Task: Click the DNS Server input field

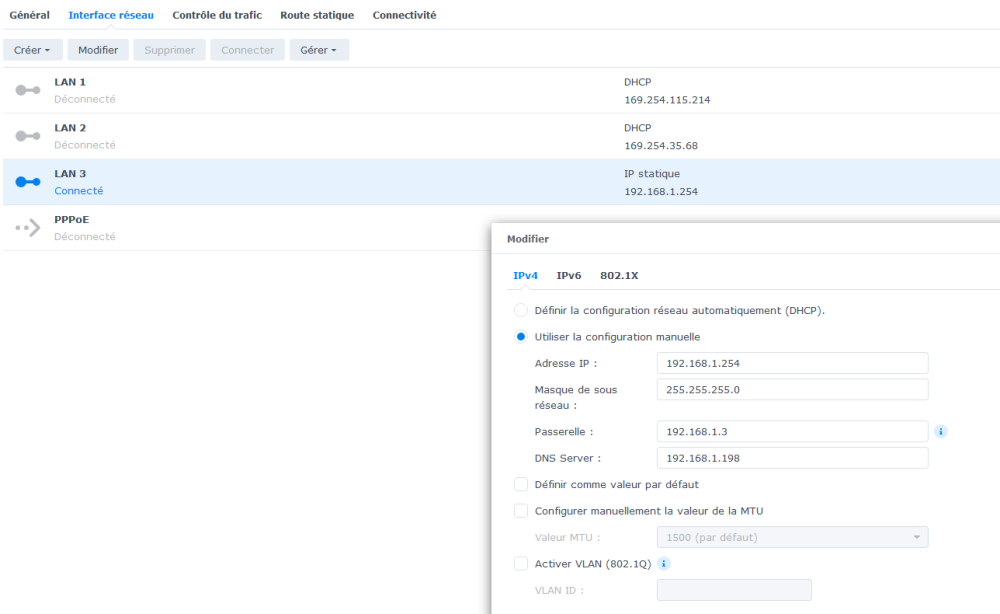Action: tap(792, 458)
